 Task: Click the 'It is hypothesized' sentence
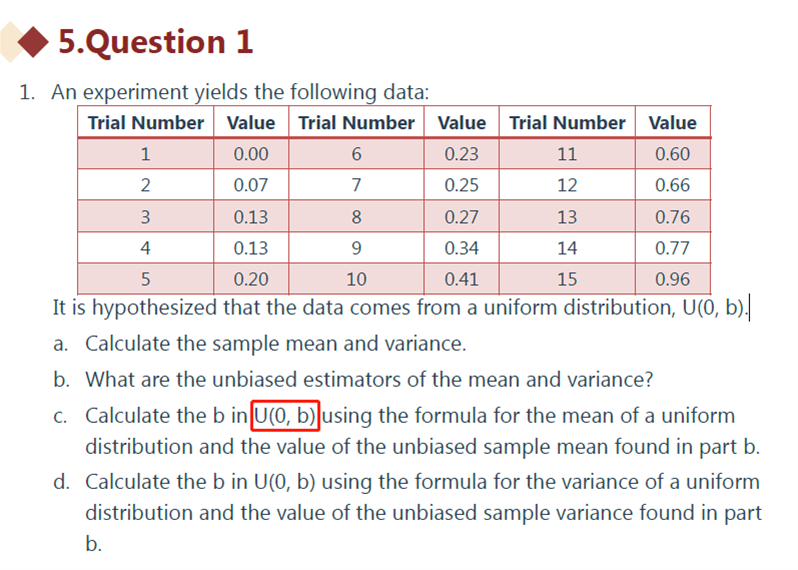coord(400,308)
